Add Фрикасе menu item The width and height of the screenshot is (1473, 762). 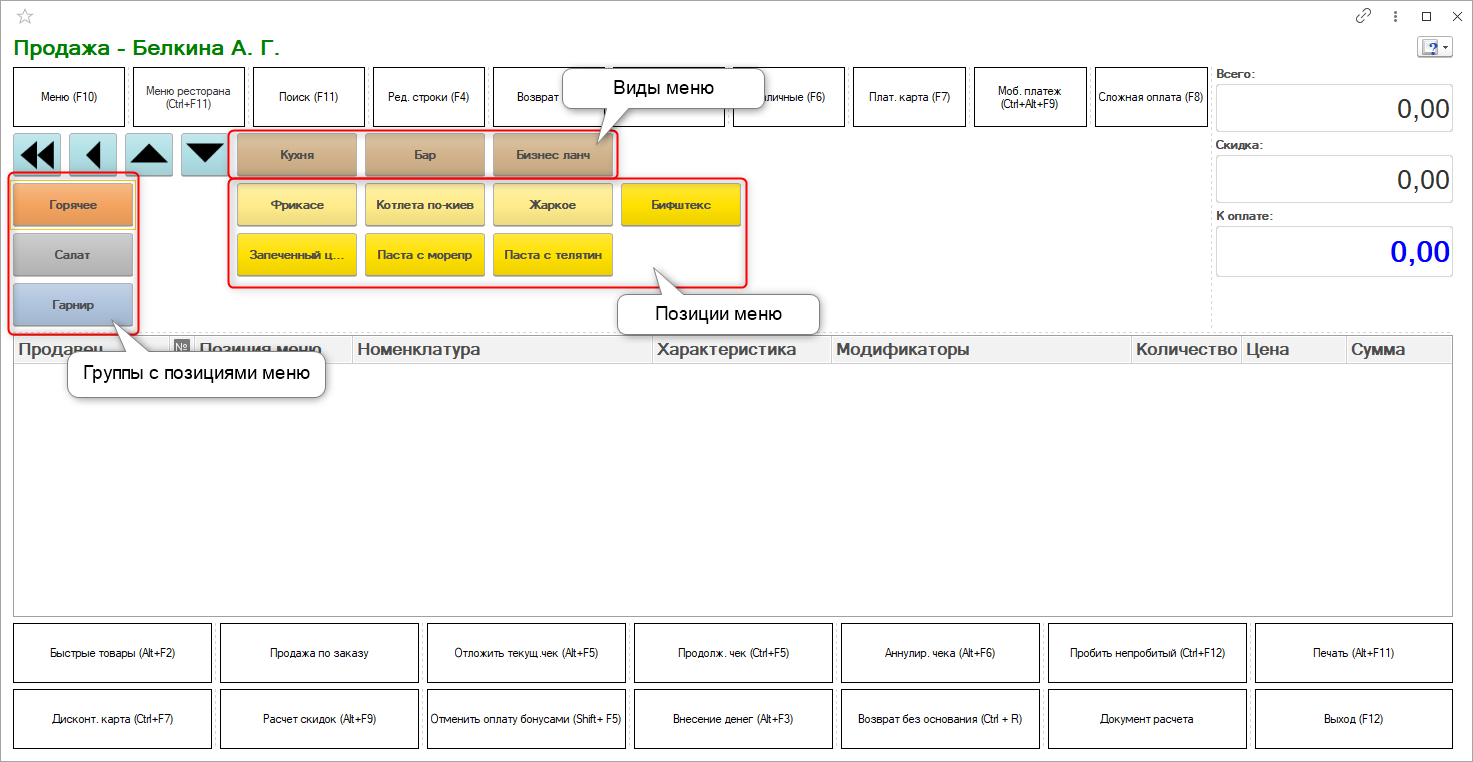(296, 205)
